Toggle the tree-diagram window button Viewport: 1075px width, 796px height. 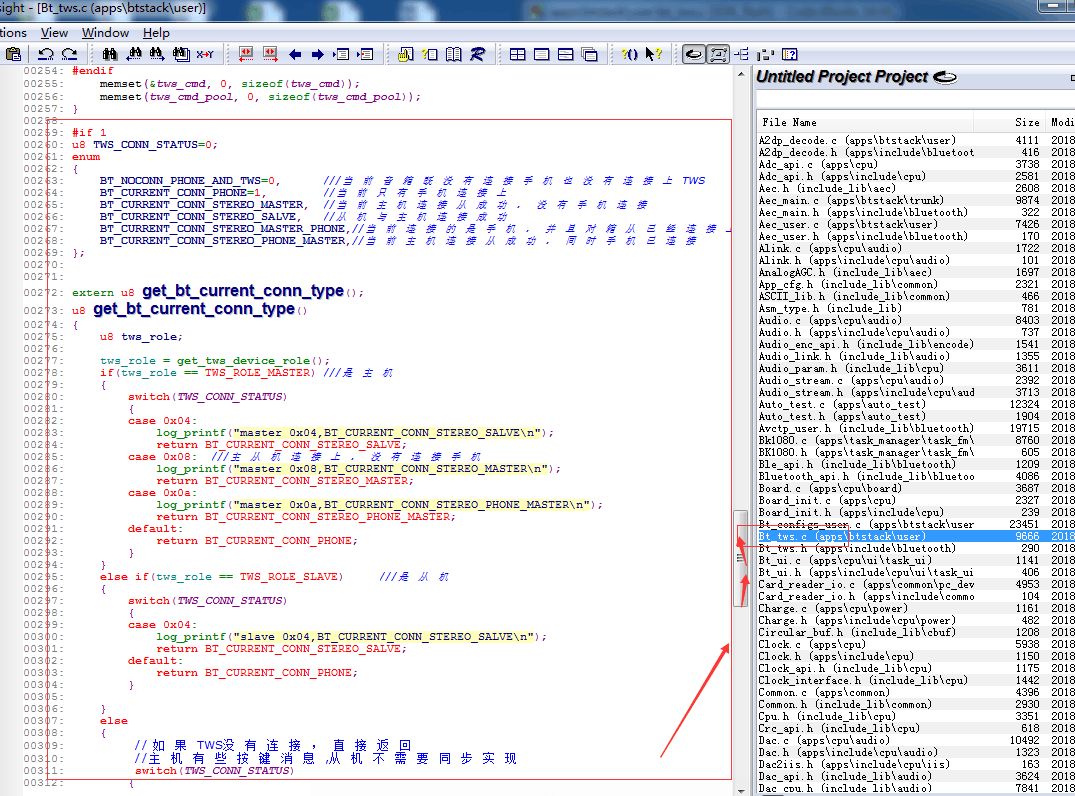(742, 54)
